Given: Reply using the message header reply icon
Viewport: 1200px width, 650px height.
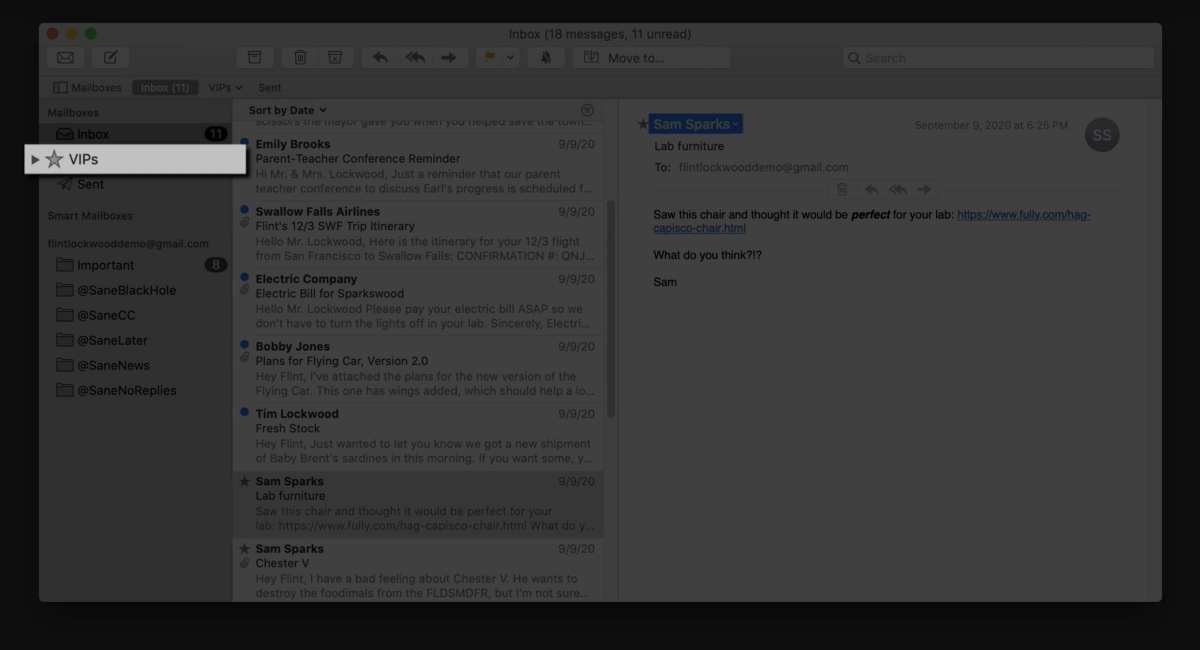Looking at the screenshot, I should tap(871, 189).
